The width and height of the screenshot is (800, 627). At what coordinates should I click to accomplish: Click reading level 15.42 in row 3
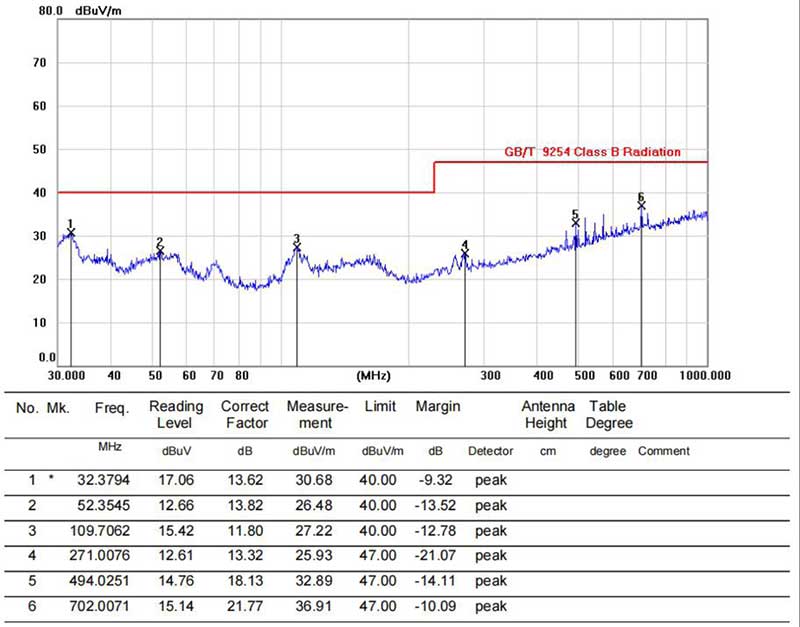click(x=176, y=530)
